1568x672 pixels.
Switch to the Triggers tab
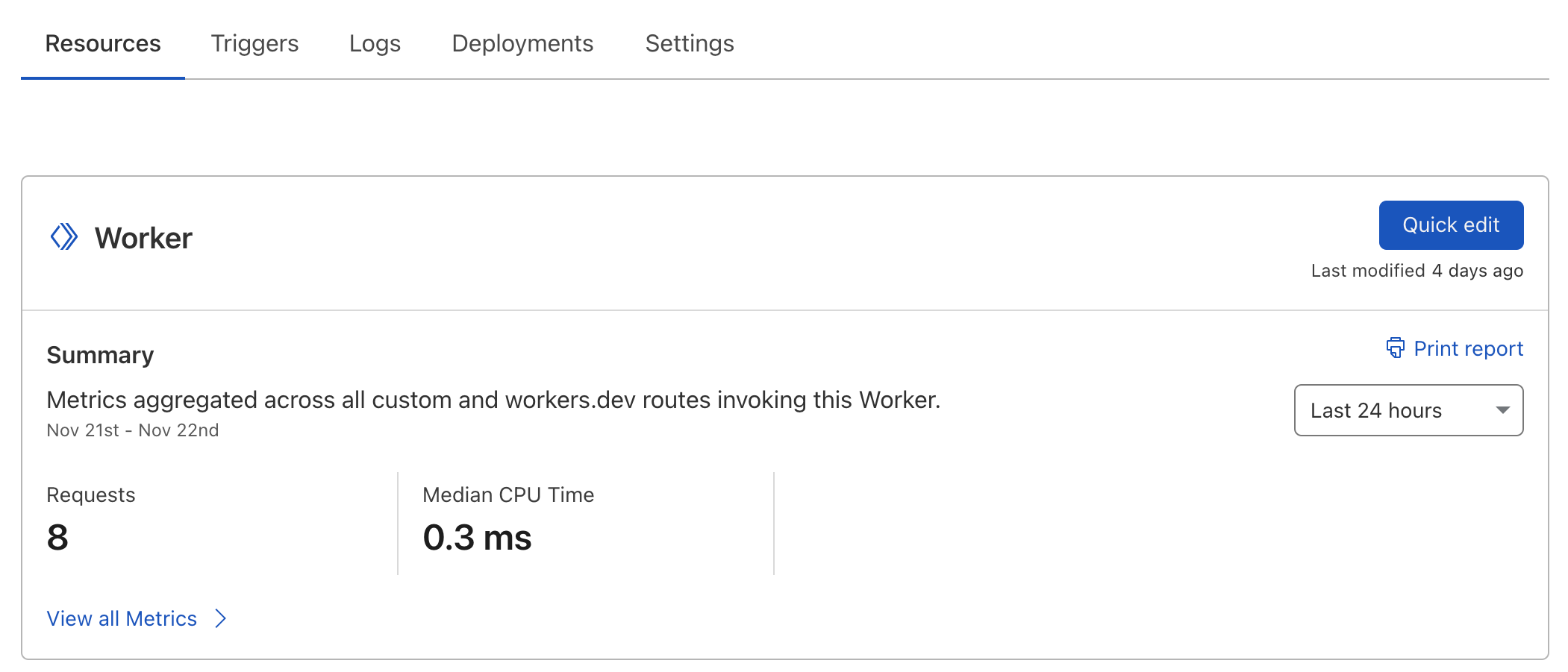pos(254,43)
